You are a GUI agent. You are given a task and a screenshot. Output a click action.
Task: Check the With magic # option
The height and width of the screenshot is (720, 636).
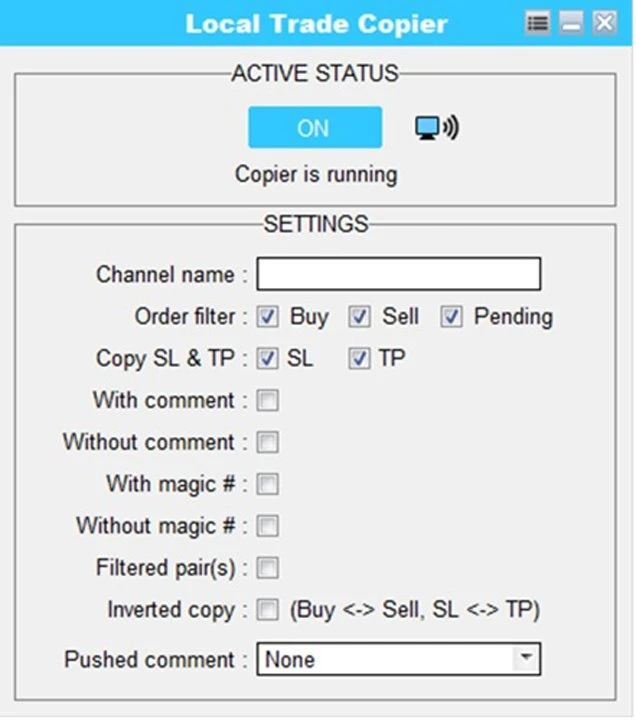click(267, 485)
